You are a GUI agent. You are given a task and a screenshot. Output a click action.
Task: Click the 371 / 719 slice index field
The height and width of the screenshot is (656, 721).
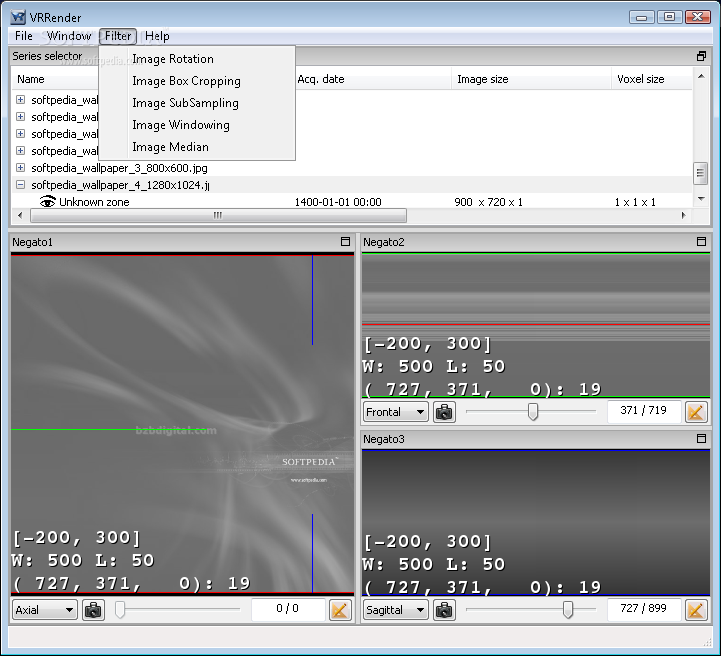tap(643, 411)
